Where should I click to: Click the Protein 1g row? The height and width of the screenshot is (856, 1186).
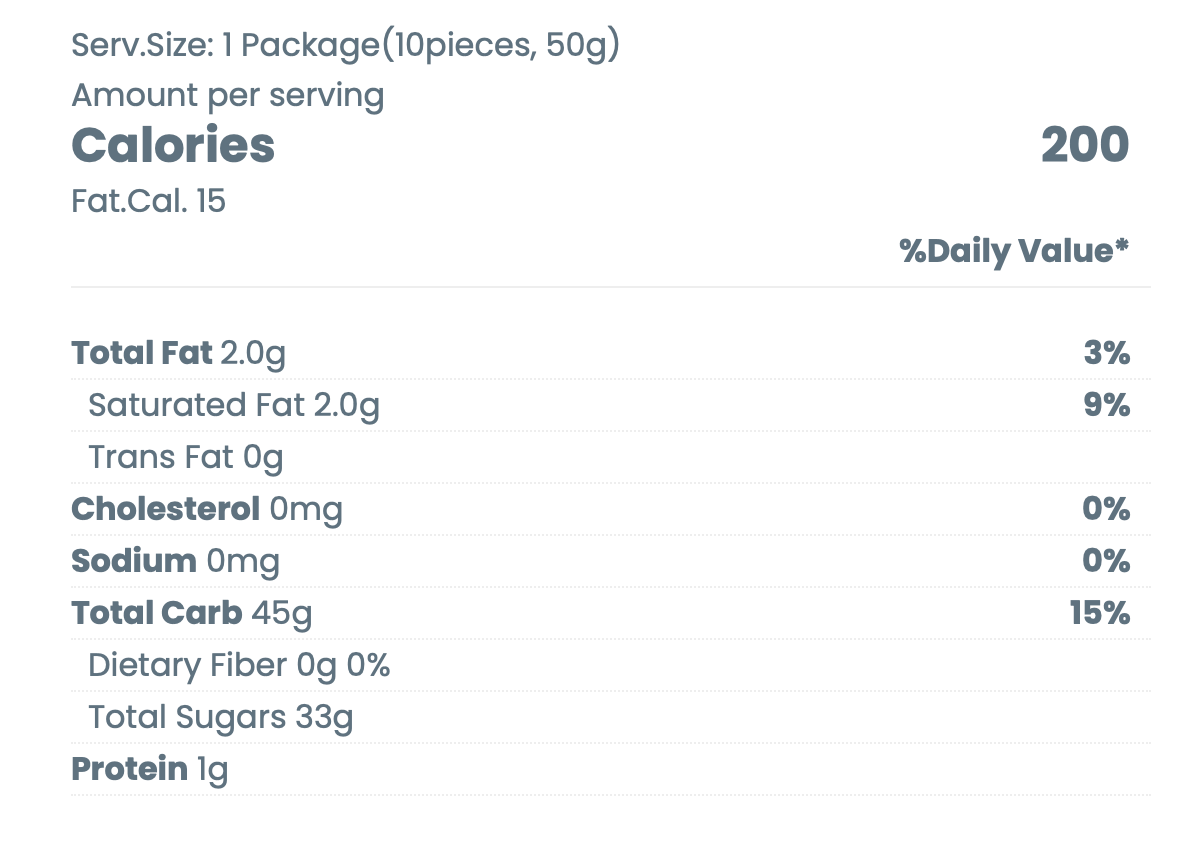150,769
